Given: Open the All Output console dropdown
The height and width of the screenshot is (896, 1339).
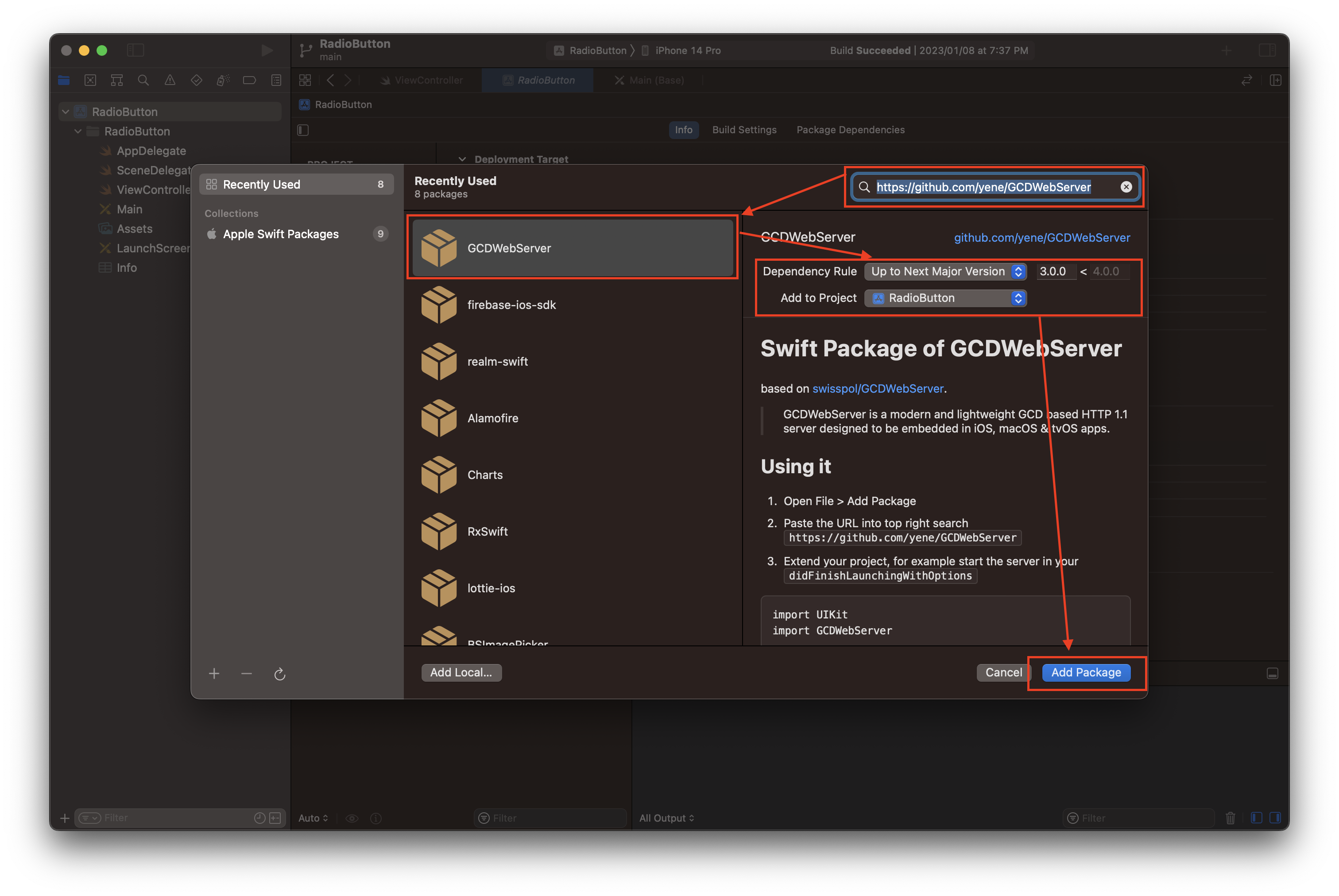Looking at the screenshot, I should 666,818.
